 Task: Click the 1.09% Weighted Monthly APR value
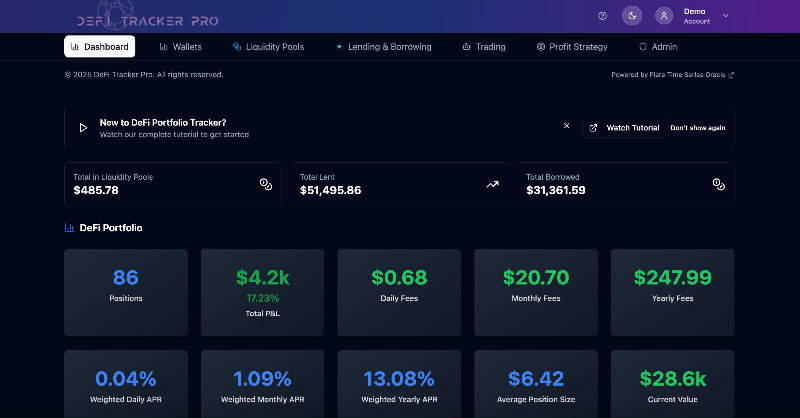(262, 379)
